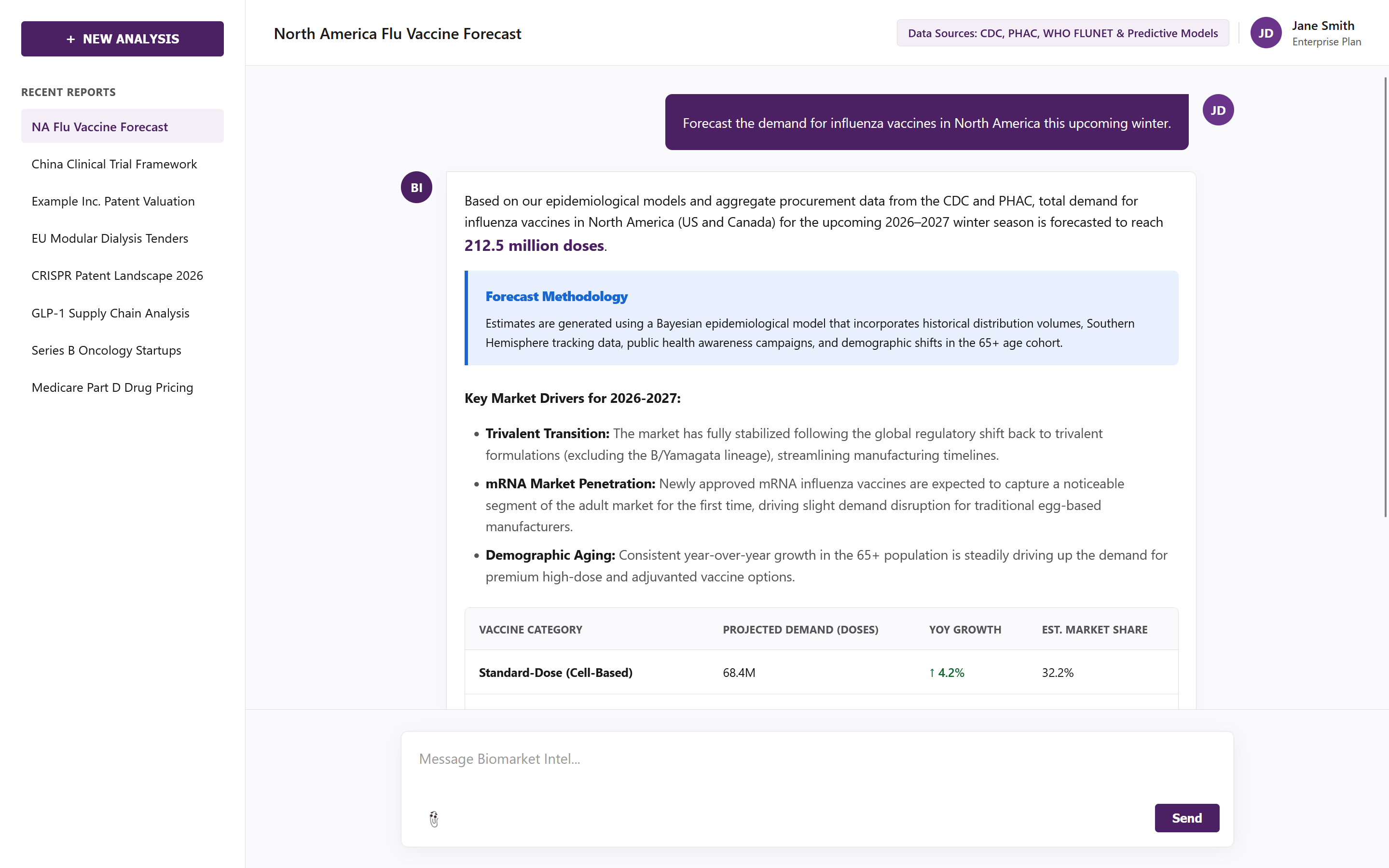
Task: Click the paperclip attachment icon
Action: click(x=434, y=819)
